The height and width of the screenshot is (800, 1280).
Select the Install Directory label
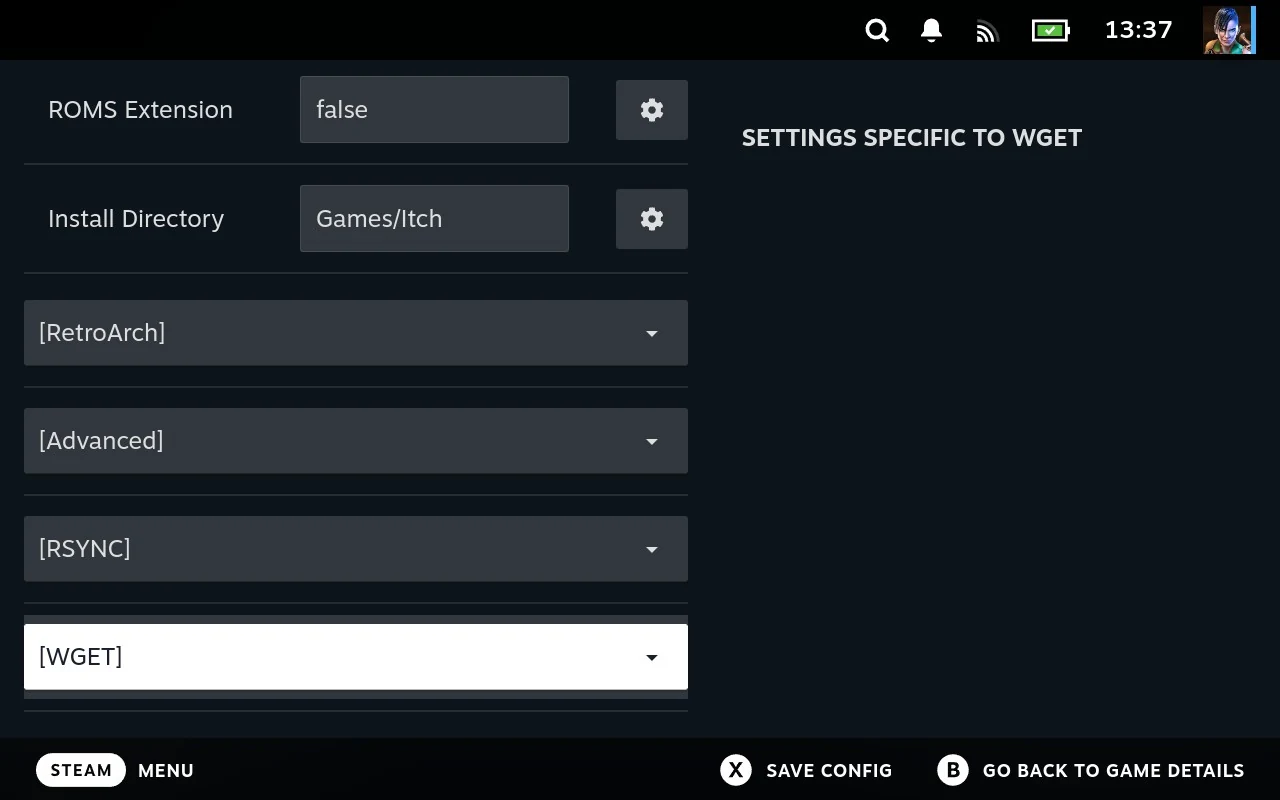click(136, 219)
